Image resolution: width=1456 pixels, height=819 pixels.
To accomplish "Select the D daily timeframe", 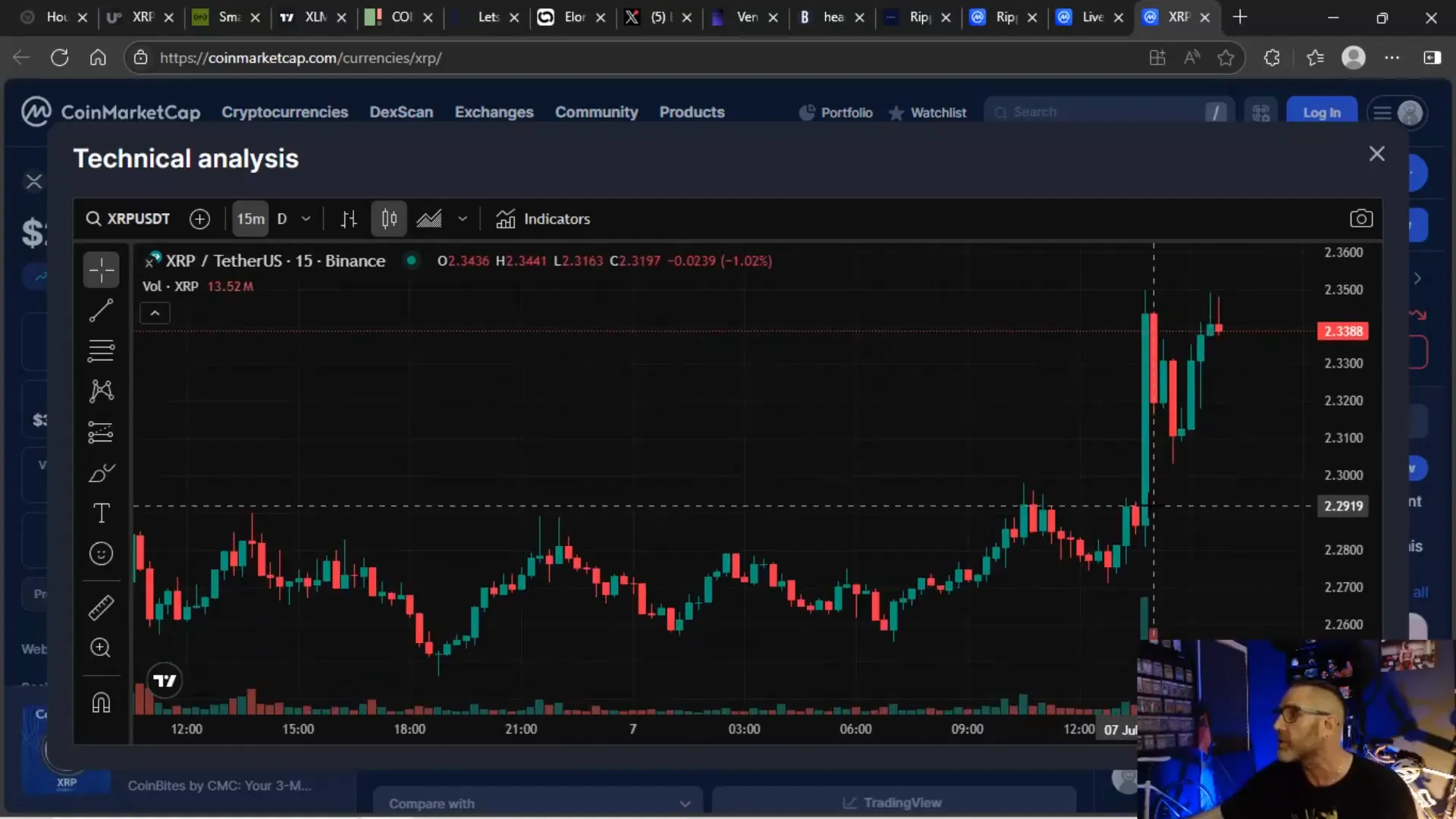I will click(282, 219).
